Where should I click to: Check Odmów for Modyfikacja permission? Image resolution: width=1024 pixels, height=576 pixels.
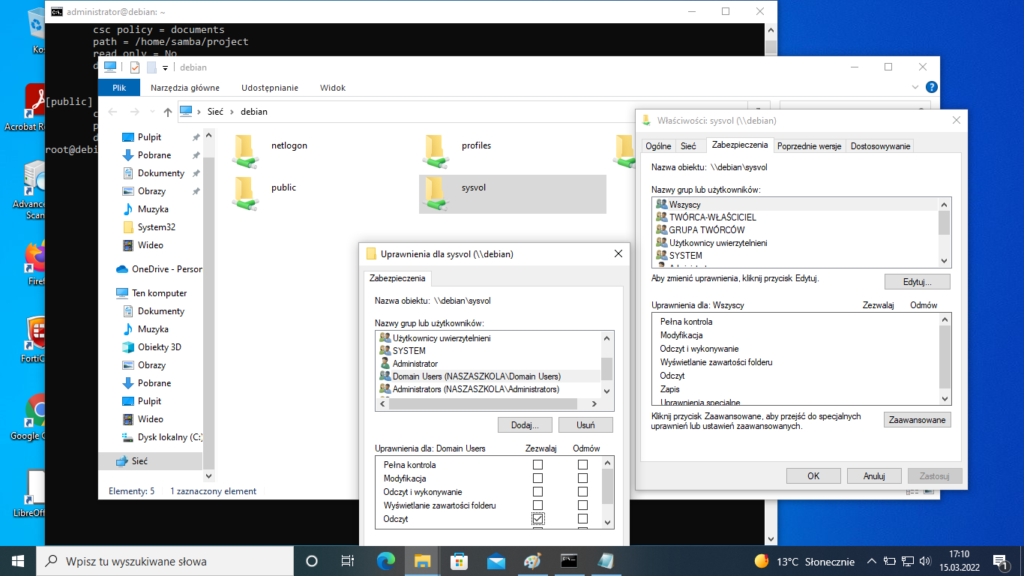[583, 479]
